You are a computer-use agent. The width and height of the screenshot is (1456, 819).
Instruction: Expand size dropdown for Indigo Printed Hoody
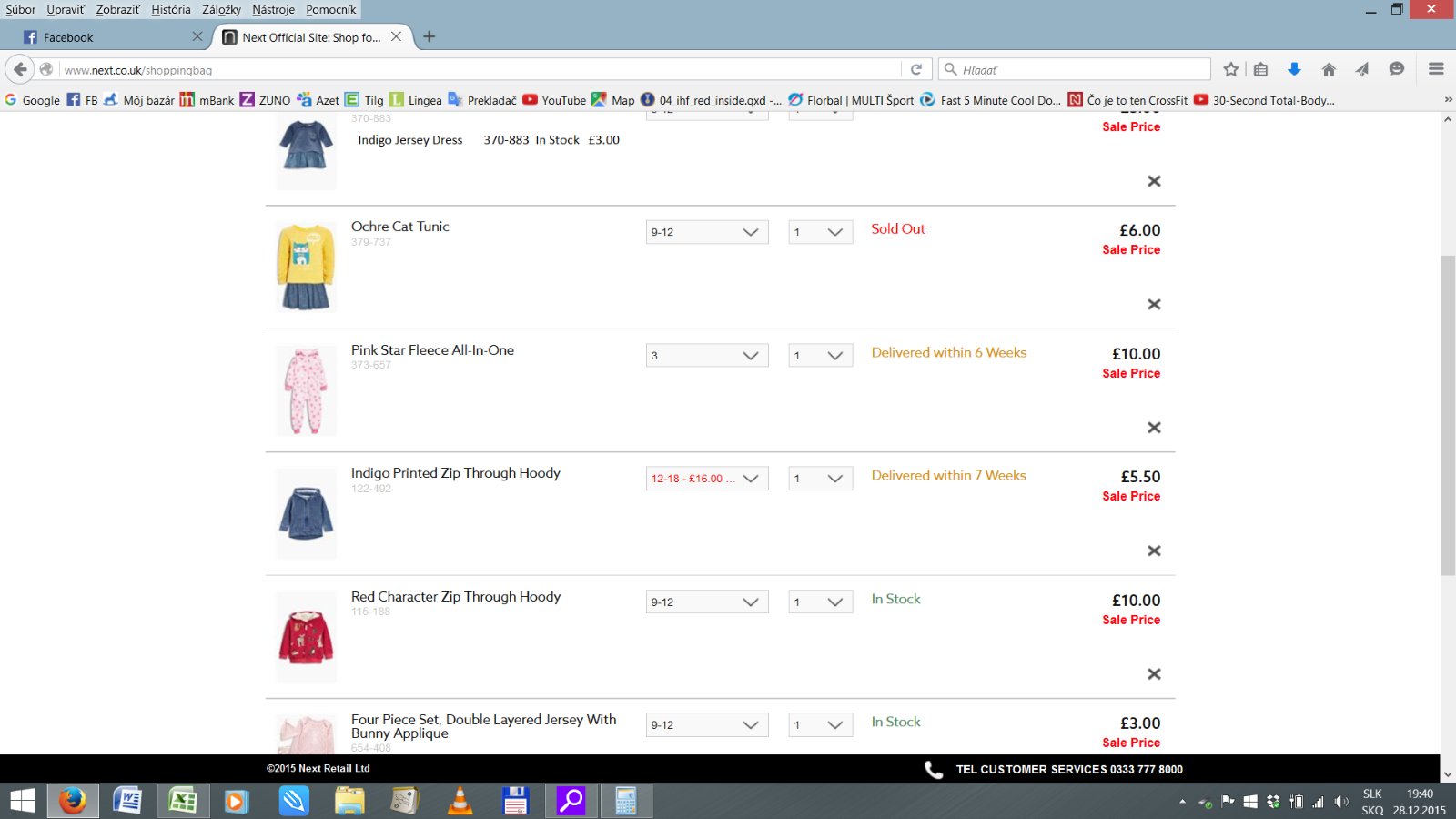click(x=707, y=479)
